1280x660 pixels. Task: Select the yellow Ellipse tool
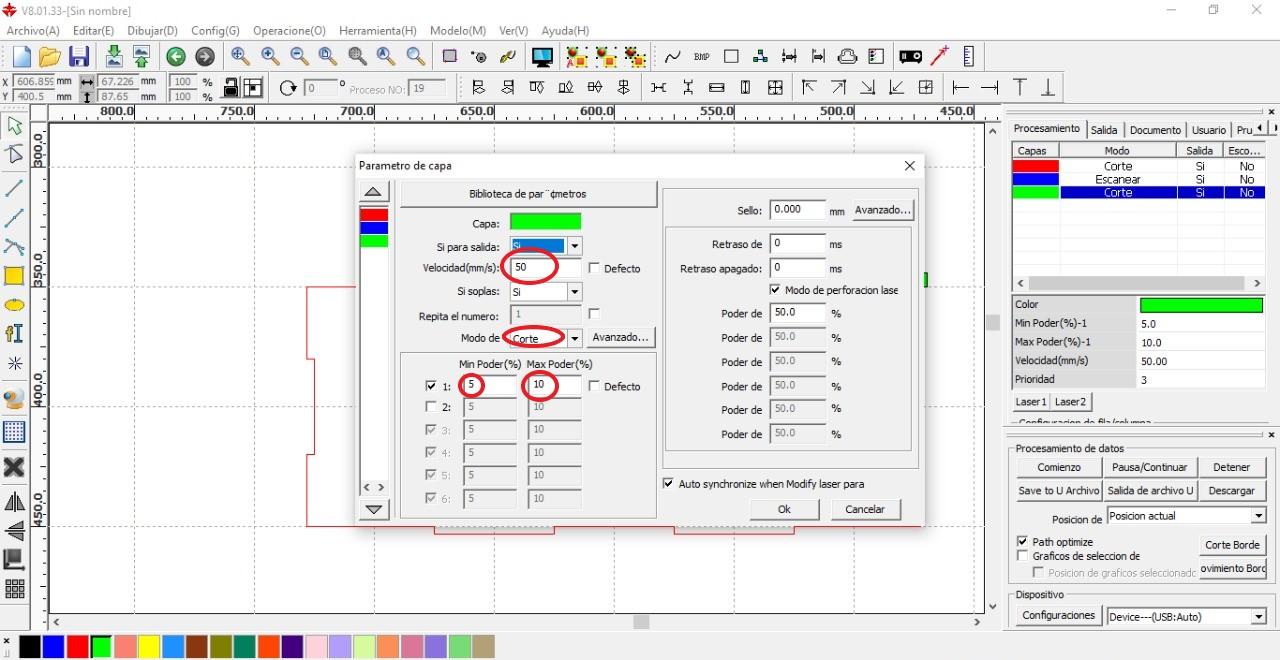[14, 305]
